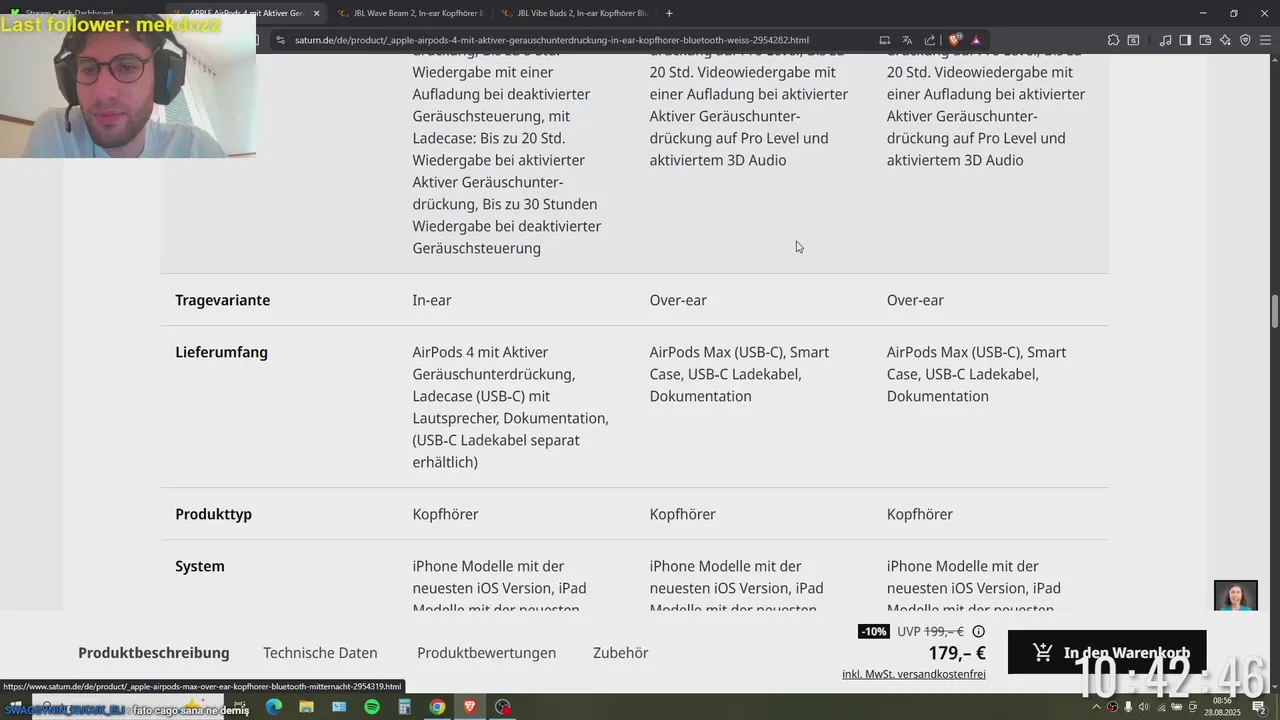Viewport: 1280px width, 720px height.
Task: Open File Explorer from taskbar
Action: pos(307,707)
